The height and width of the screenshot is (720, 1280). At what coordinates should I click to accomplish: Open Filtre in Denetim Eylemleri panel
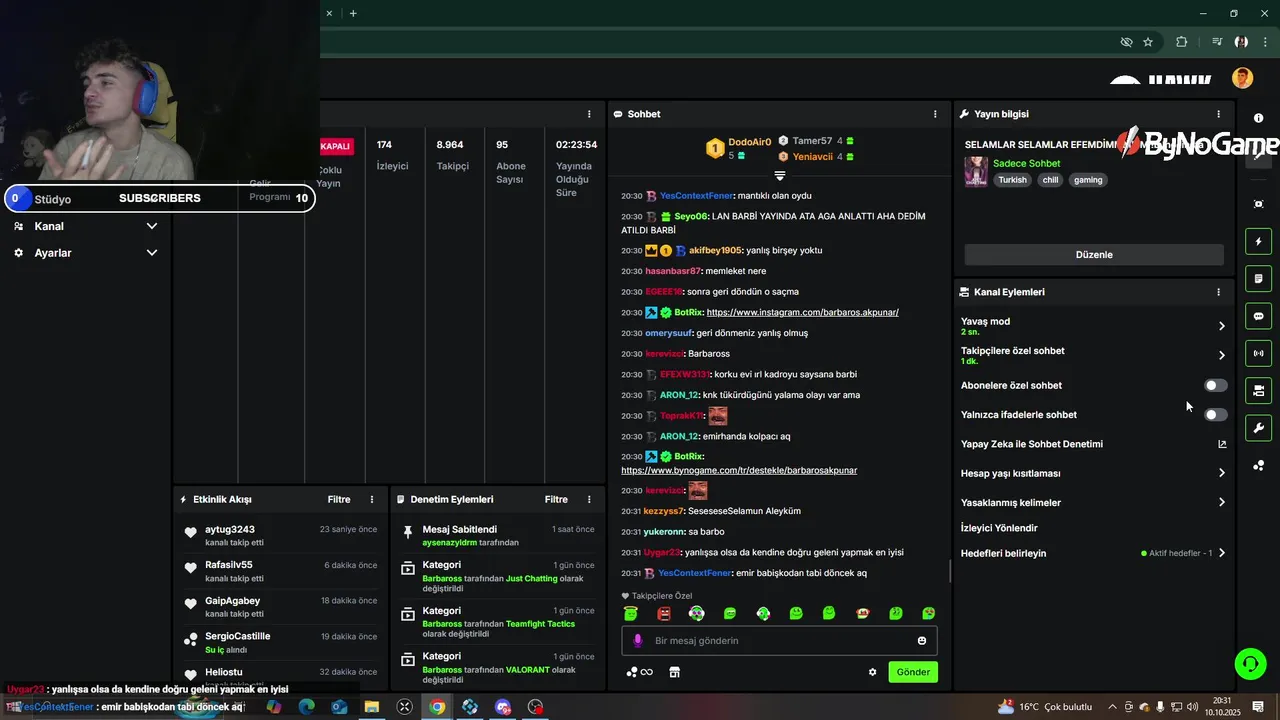[x=556, y=499]
